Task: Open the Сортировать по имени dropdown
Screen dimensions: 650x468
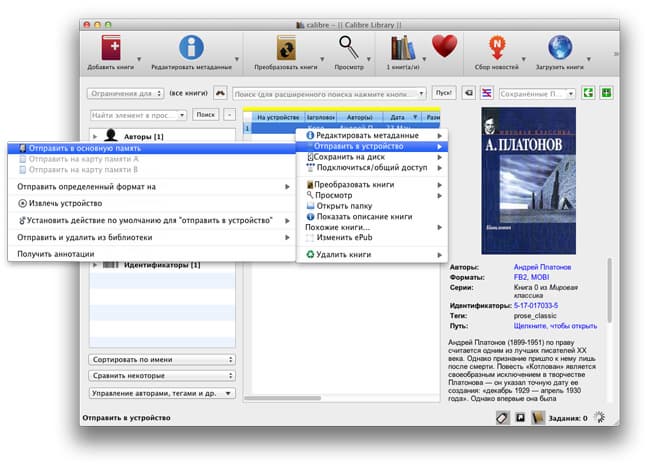Action: coord(161,358)
